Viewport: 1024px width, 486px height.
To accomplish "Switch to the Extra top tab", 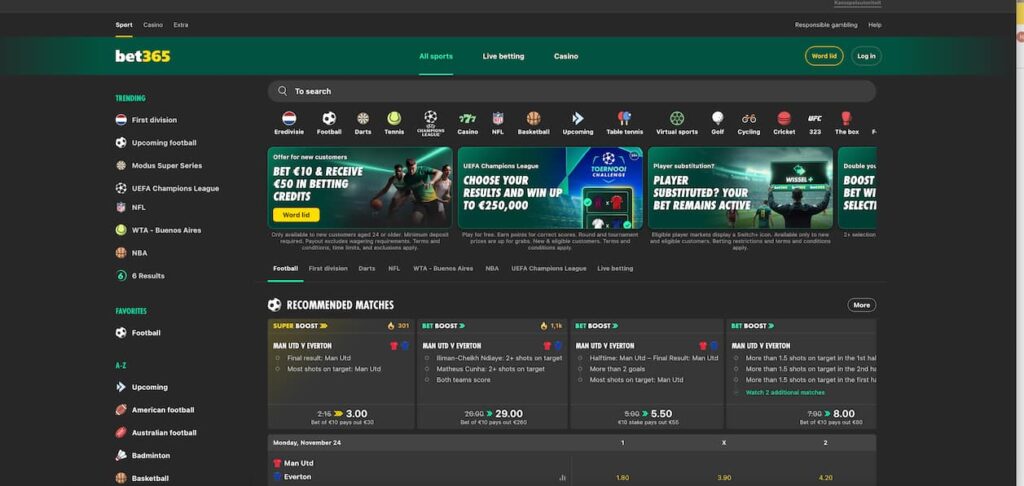I will (x=181, y=25).
